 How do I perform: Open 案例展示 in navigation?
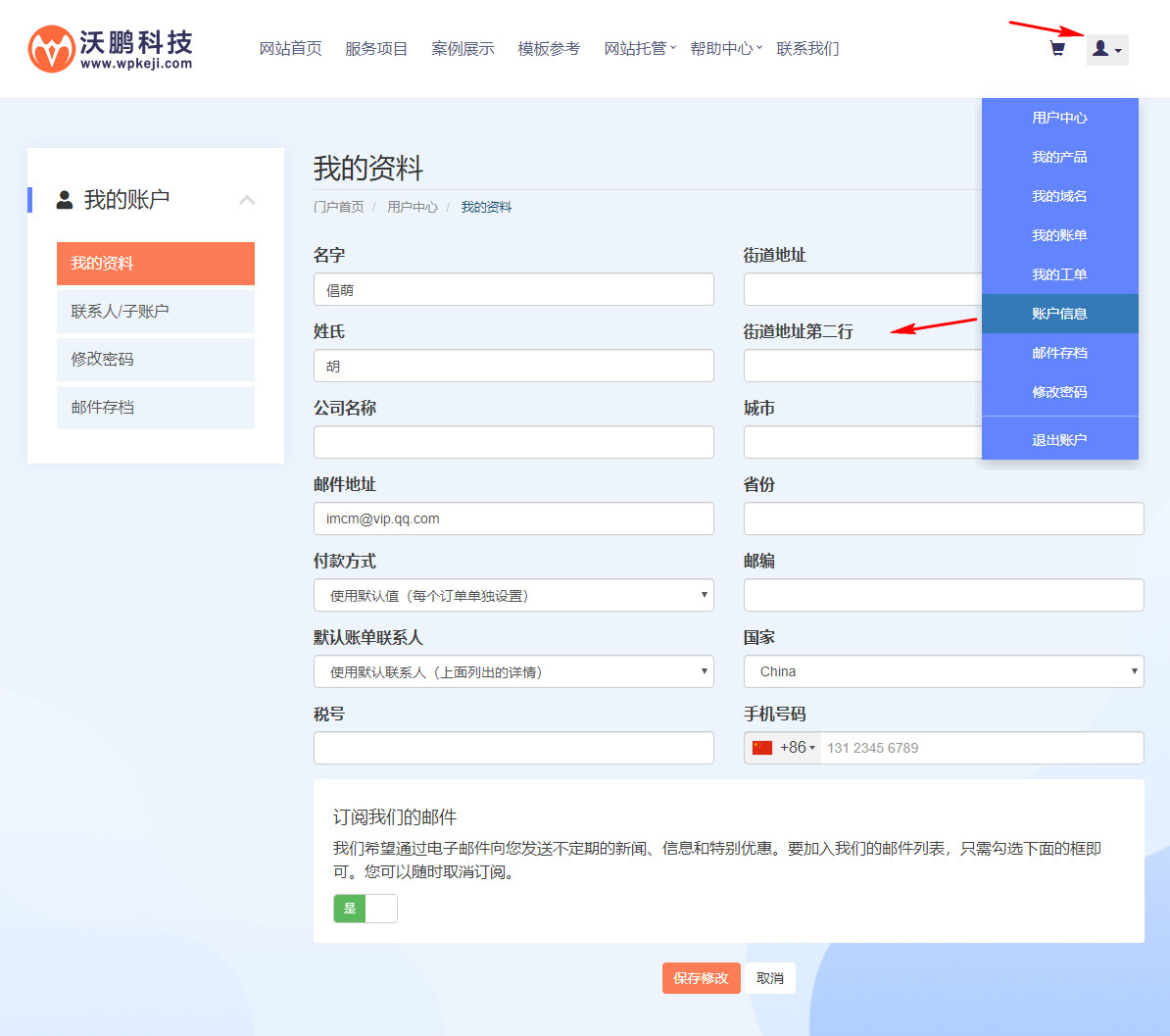tap(463, 48)
